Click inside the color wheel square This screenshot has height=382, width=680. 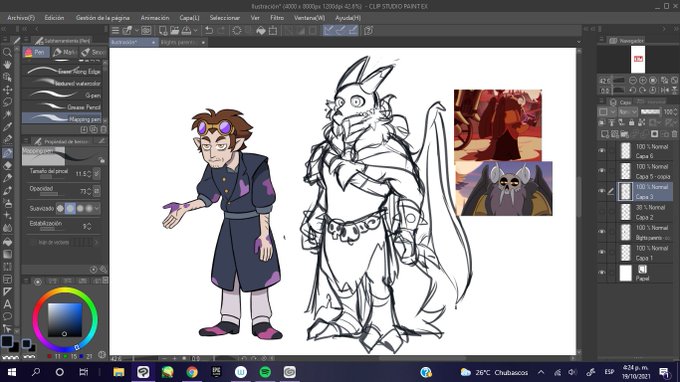65,320
